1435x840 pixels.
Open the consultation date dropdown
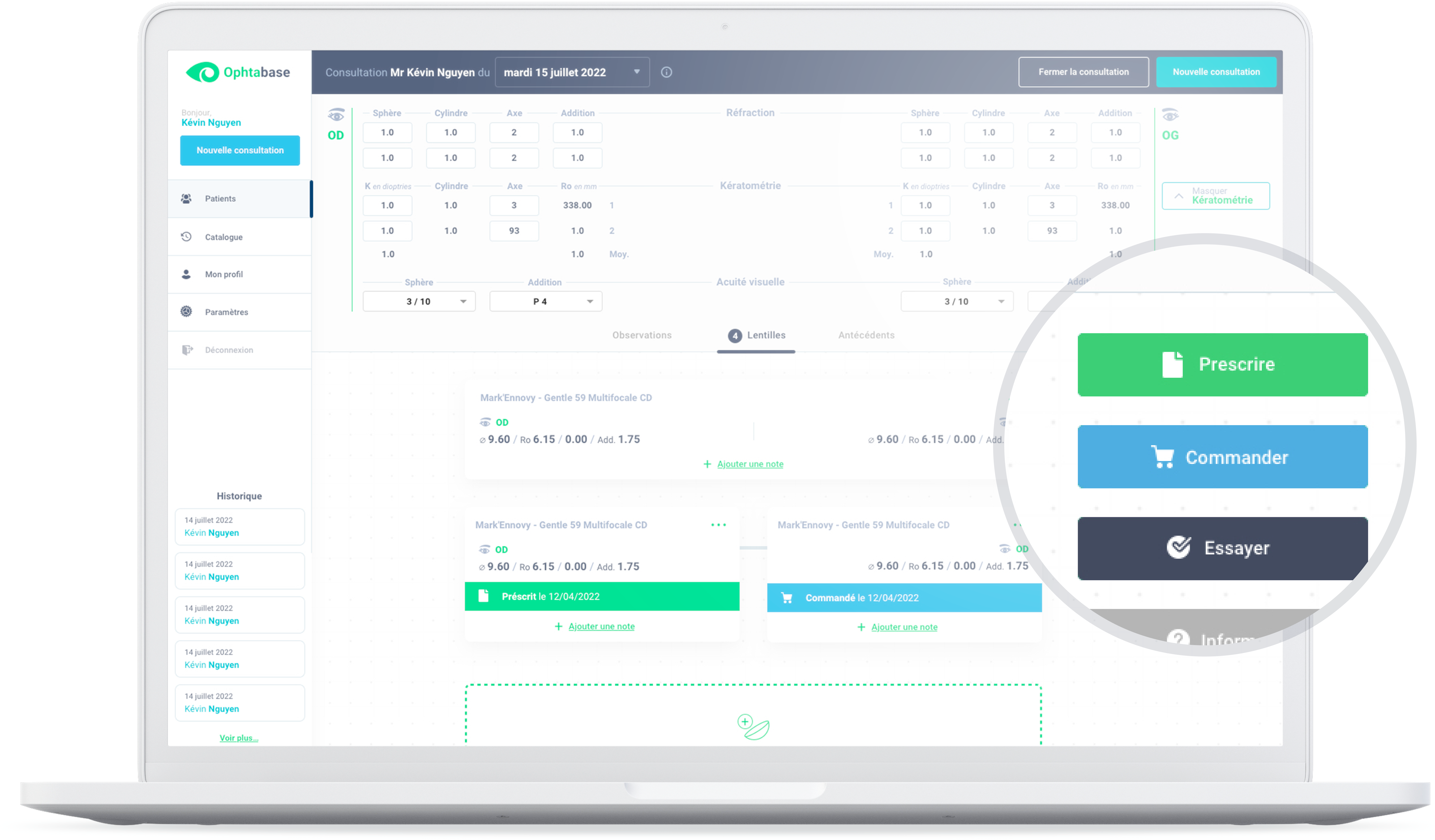coord(572,72)
